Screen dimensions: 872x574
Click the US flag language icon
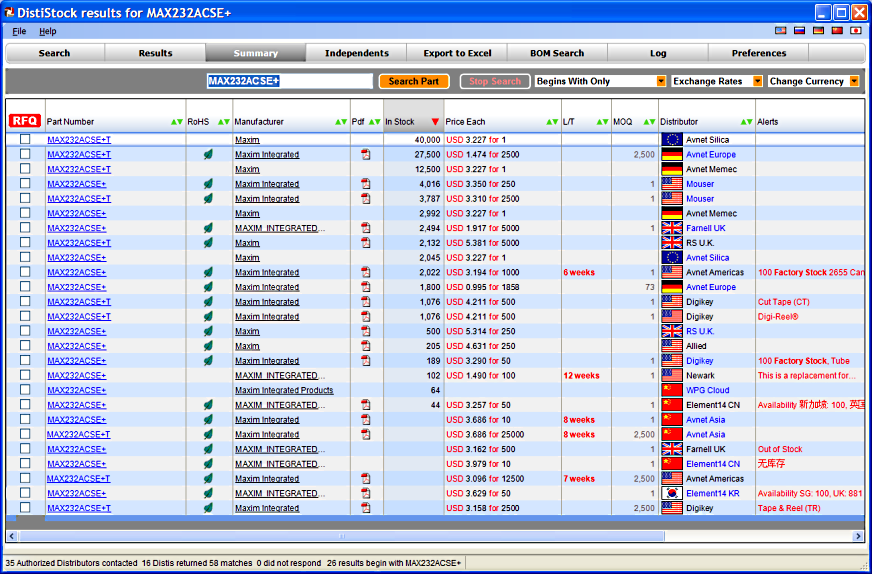click(781, 31)
